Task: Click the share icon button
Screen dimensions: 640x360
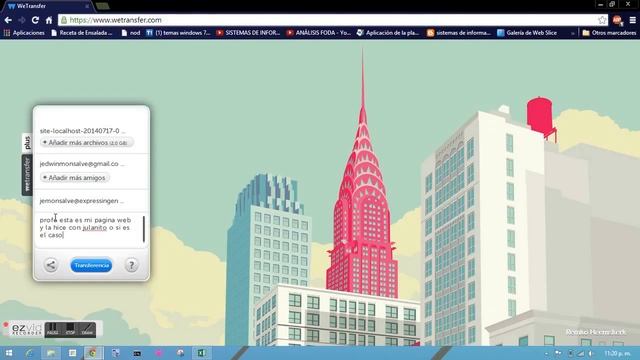Action: (51, 265)
